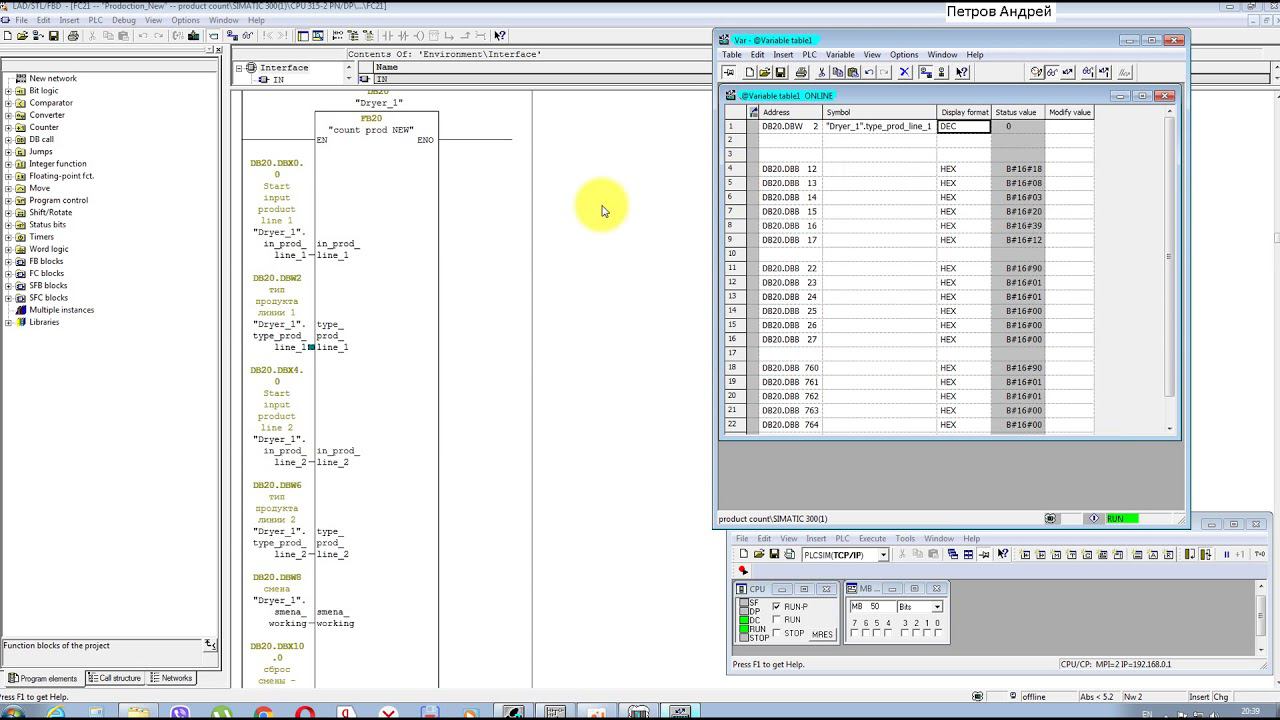This screenshot has width=1280, height=720.
Task: Switch to Networks tab
Action: pos(171,678)
